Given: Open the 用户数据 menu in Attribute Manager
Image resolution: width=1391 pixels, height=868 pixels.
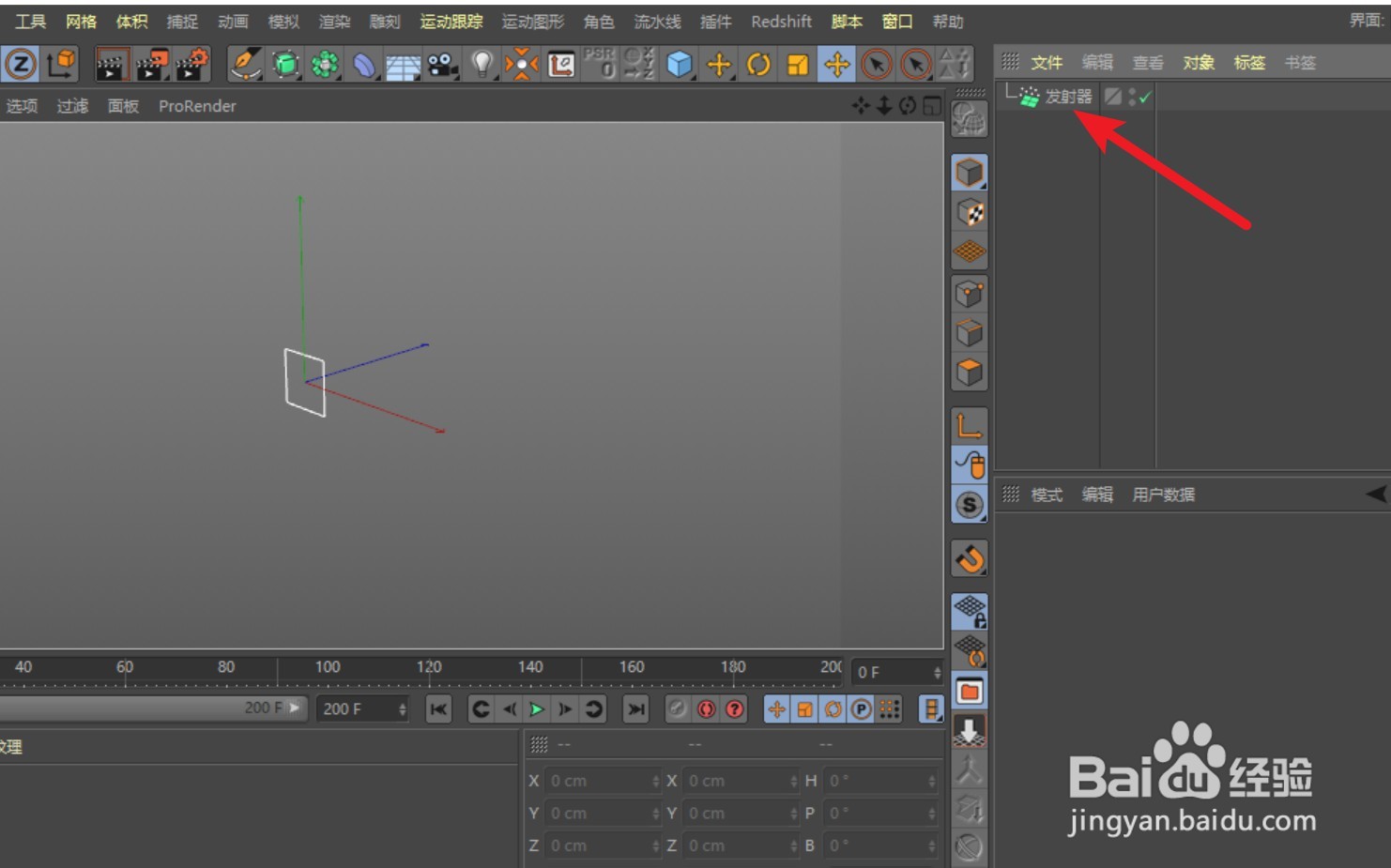Looking at the screenshot, I should pos(1163,495).
